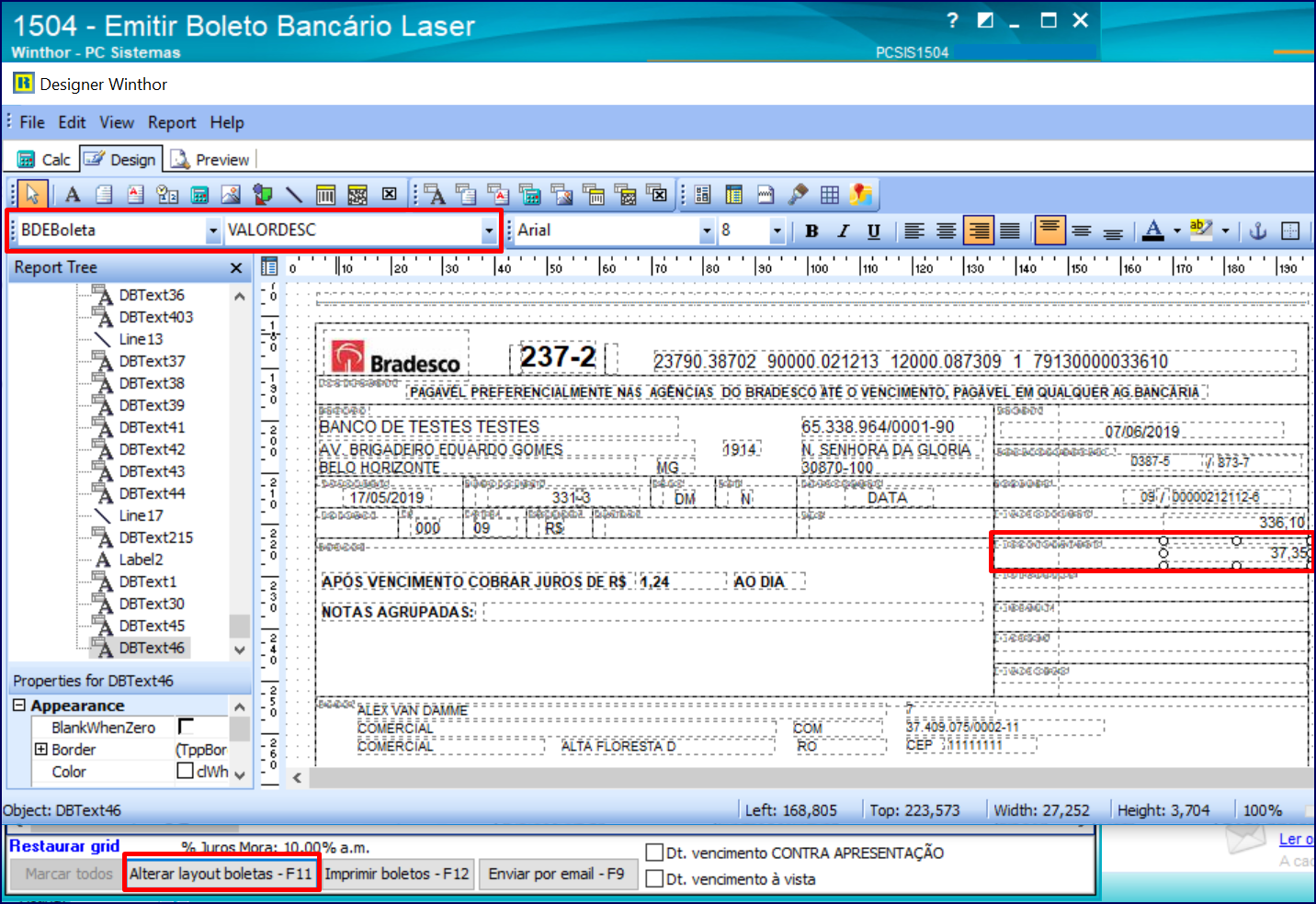Click Imprimir boletos - F12 button

(x=397, y=874)
